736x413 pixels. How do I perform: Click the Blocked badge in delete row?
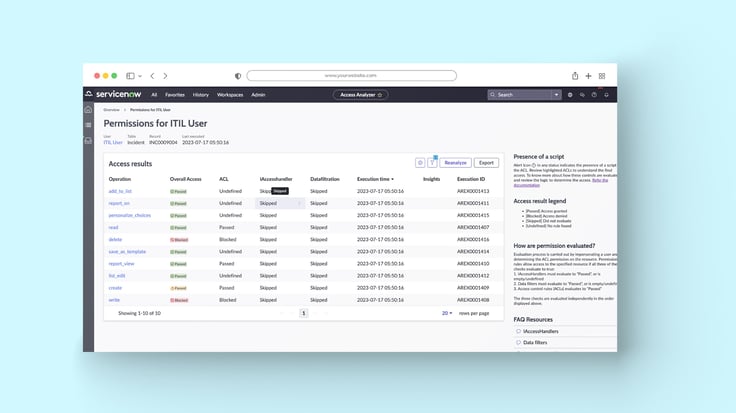click(x=179, y=240)
